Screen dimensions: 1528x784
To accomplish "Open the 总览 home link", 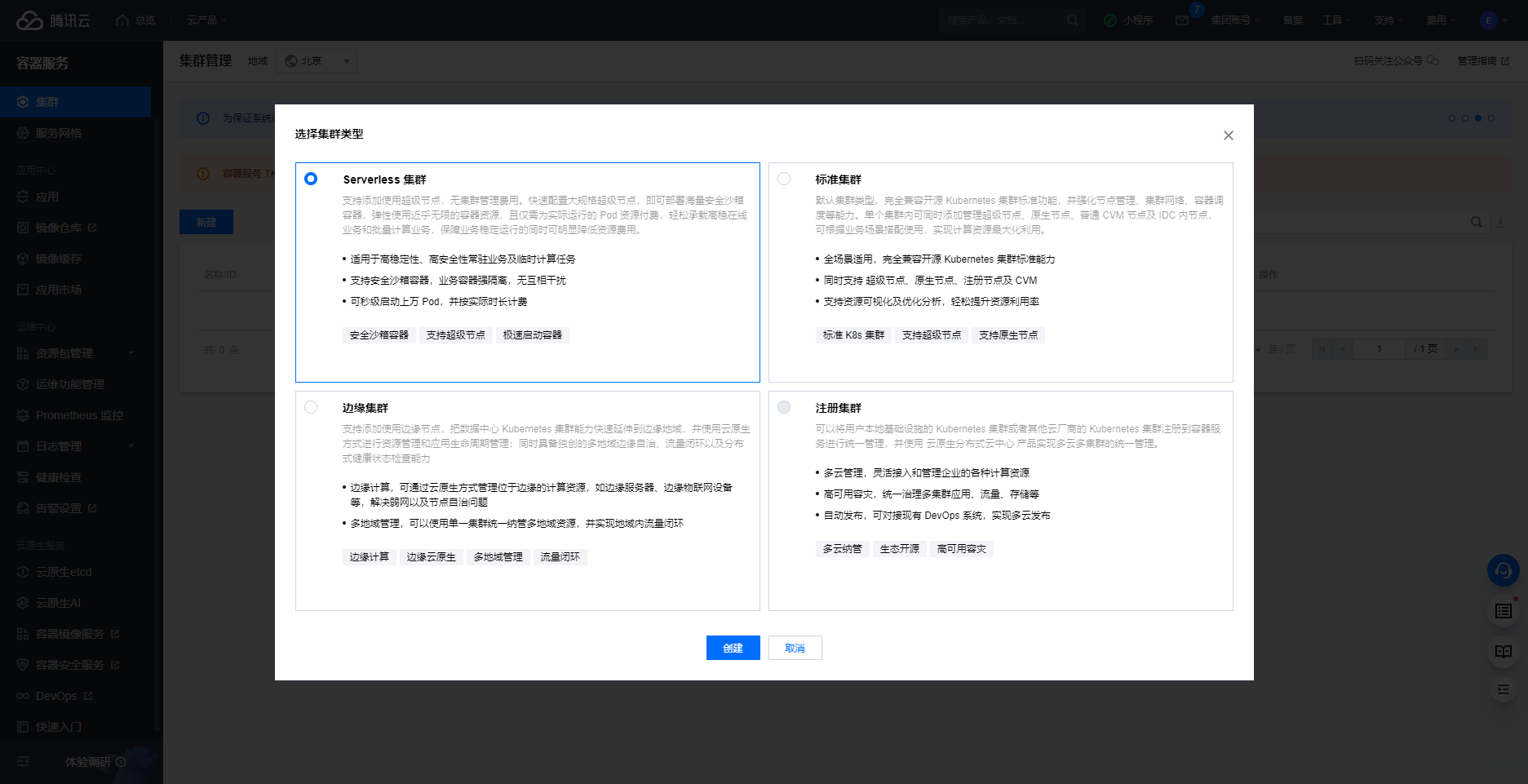I will 135,20.
